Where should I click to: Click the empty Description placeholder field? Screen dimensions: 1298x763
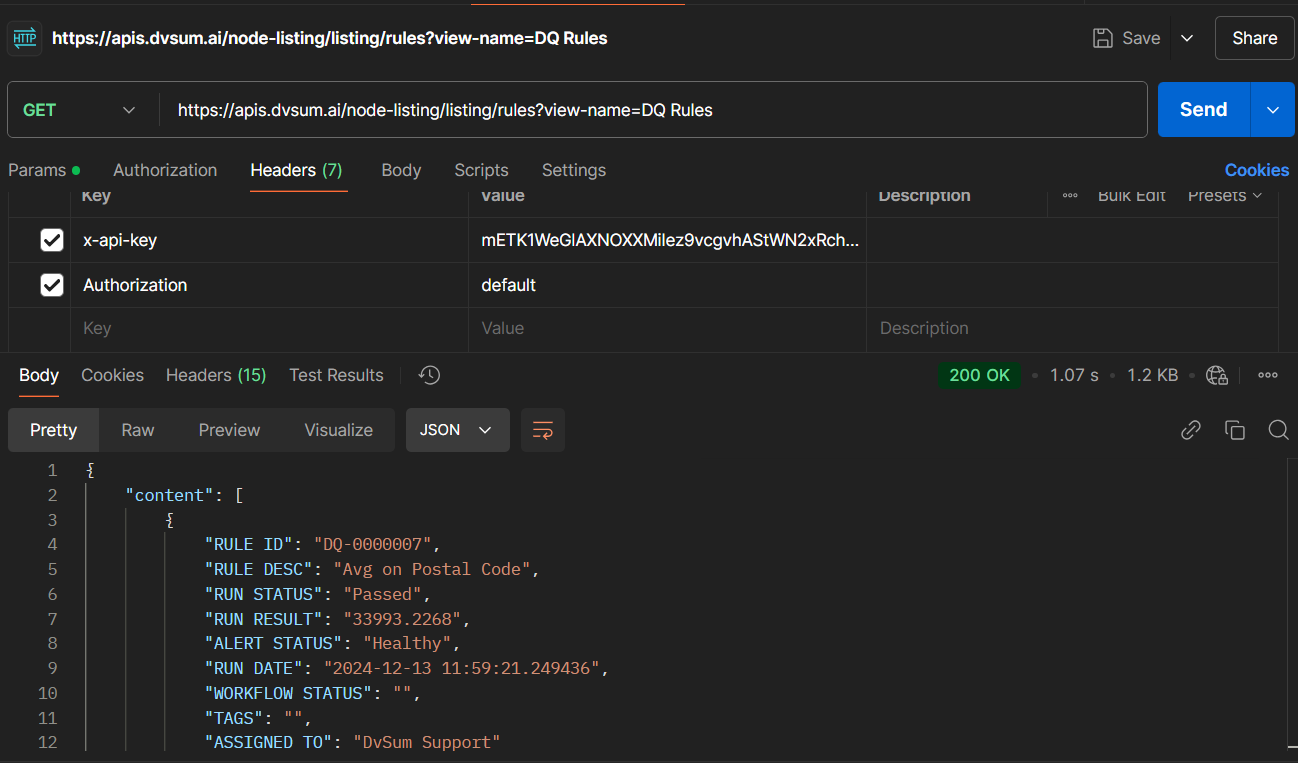coord(1072,328)
